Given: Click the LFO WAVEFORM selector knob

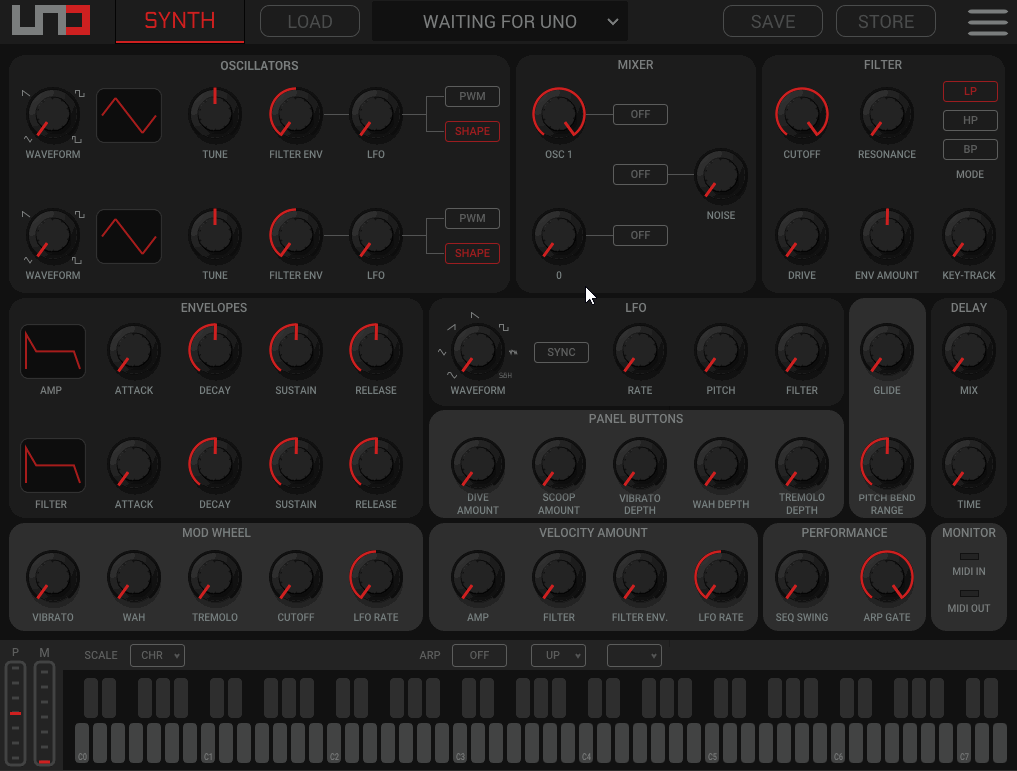Looking at the screenshot, I should [x=477, y=351].
